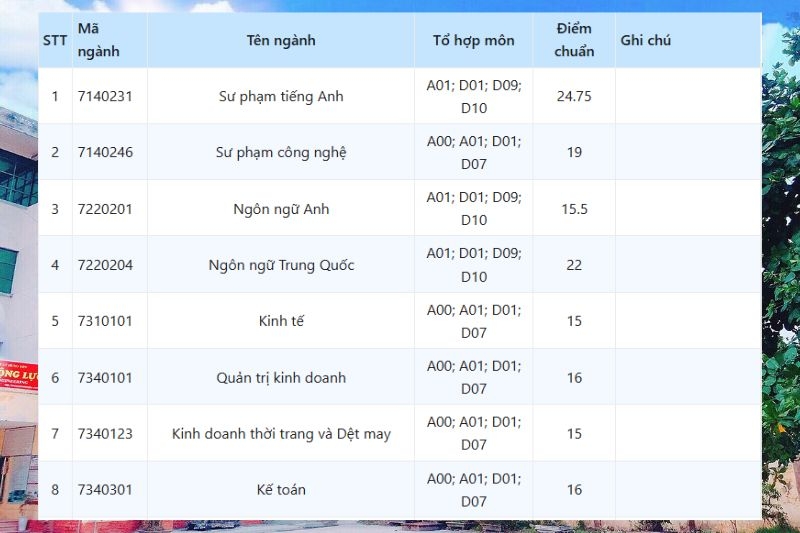Click subject combination for Kinh tế
This screenshot has height=533, width=800.
(x=474, y=321)
